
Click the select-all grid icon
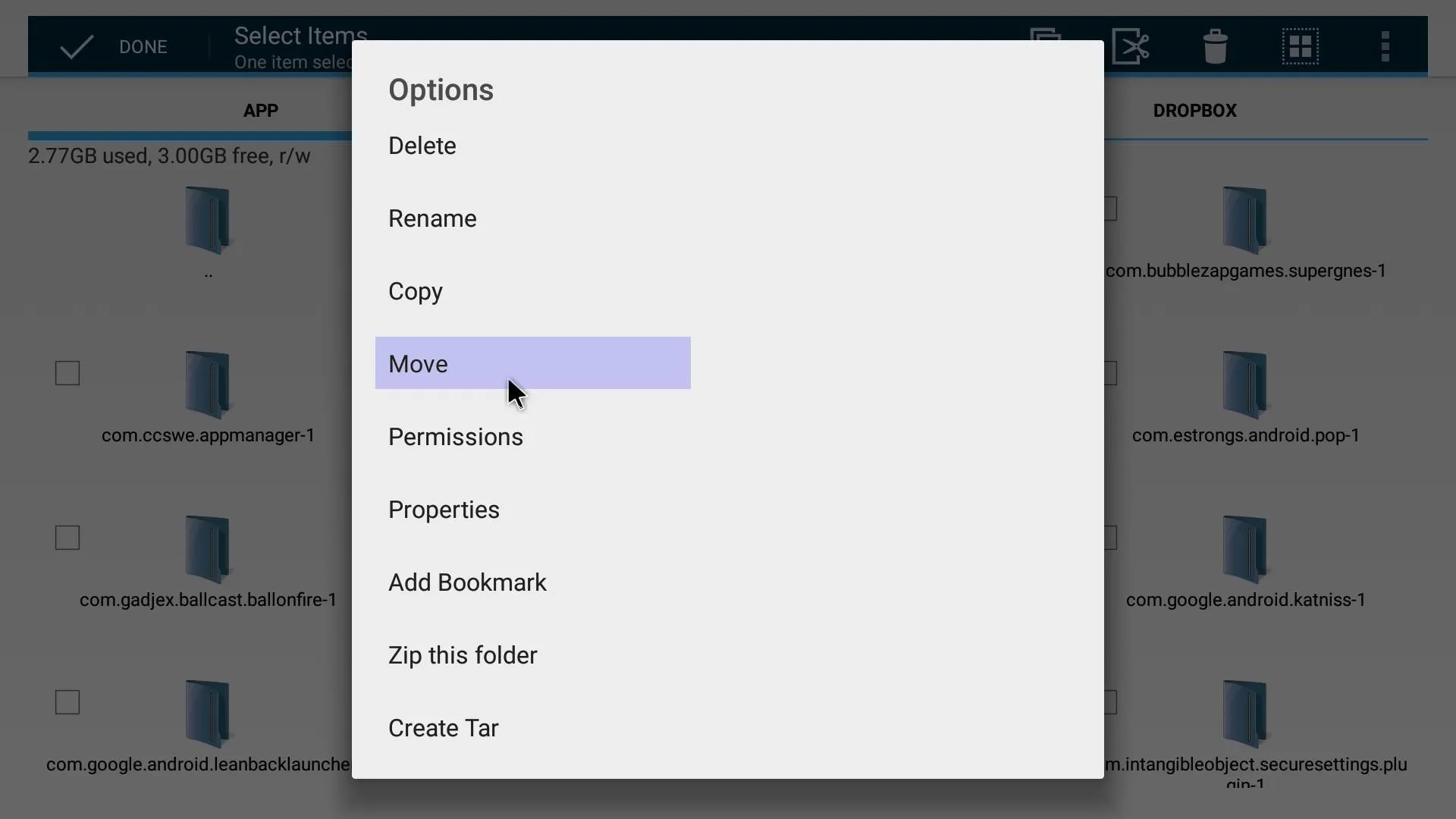tap(1301, 46)
